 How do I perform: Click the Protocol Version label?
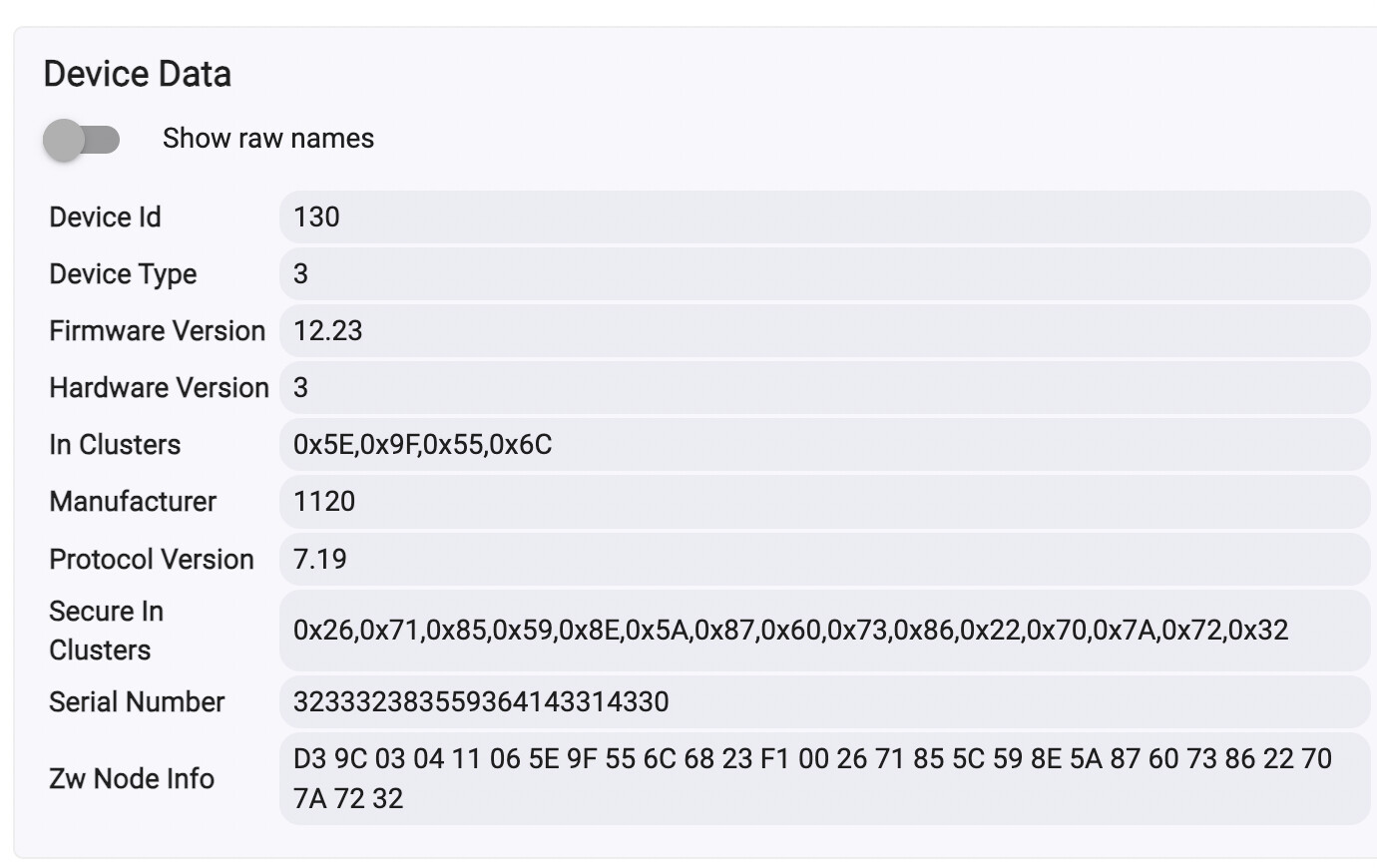click(x=152, y=559)
